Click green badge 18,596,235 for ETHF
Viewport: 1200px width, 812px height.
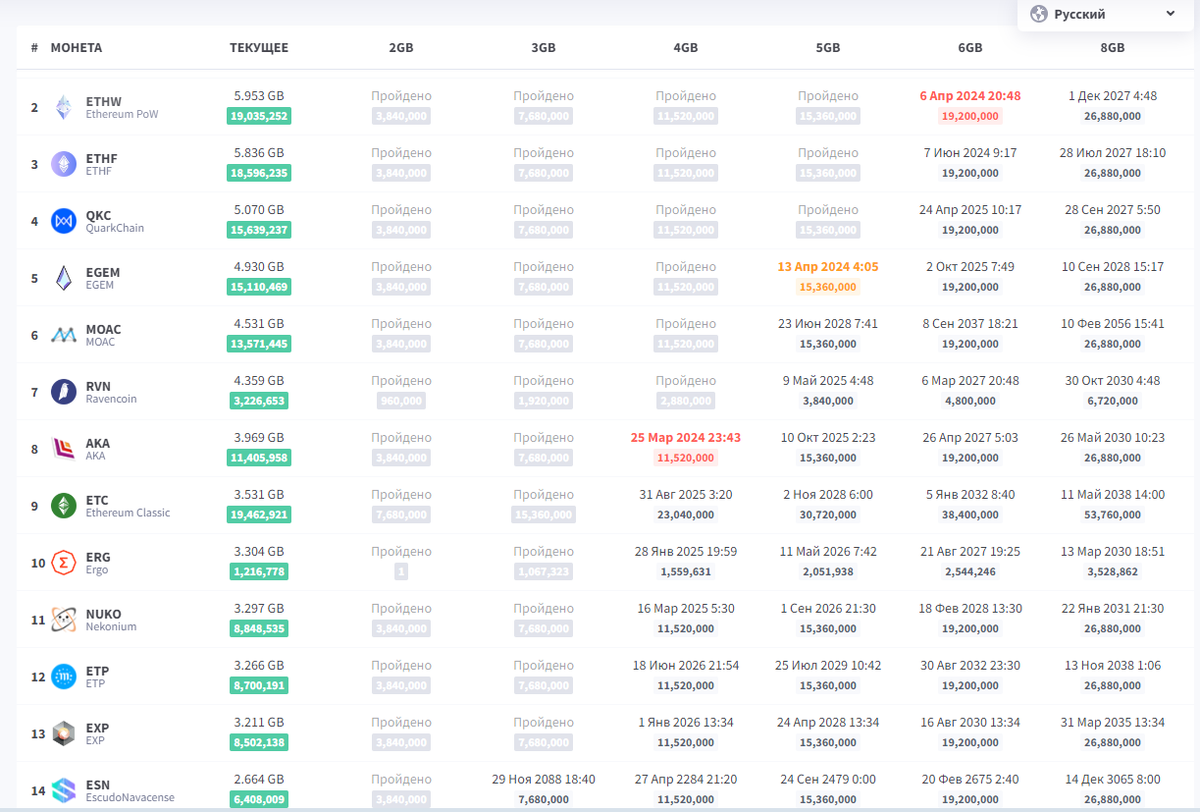pyautogui.click(x=259, y=173)
